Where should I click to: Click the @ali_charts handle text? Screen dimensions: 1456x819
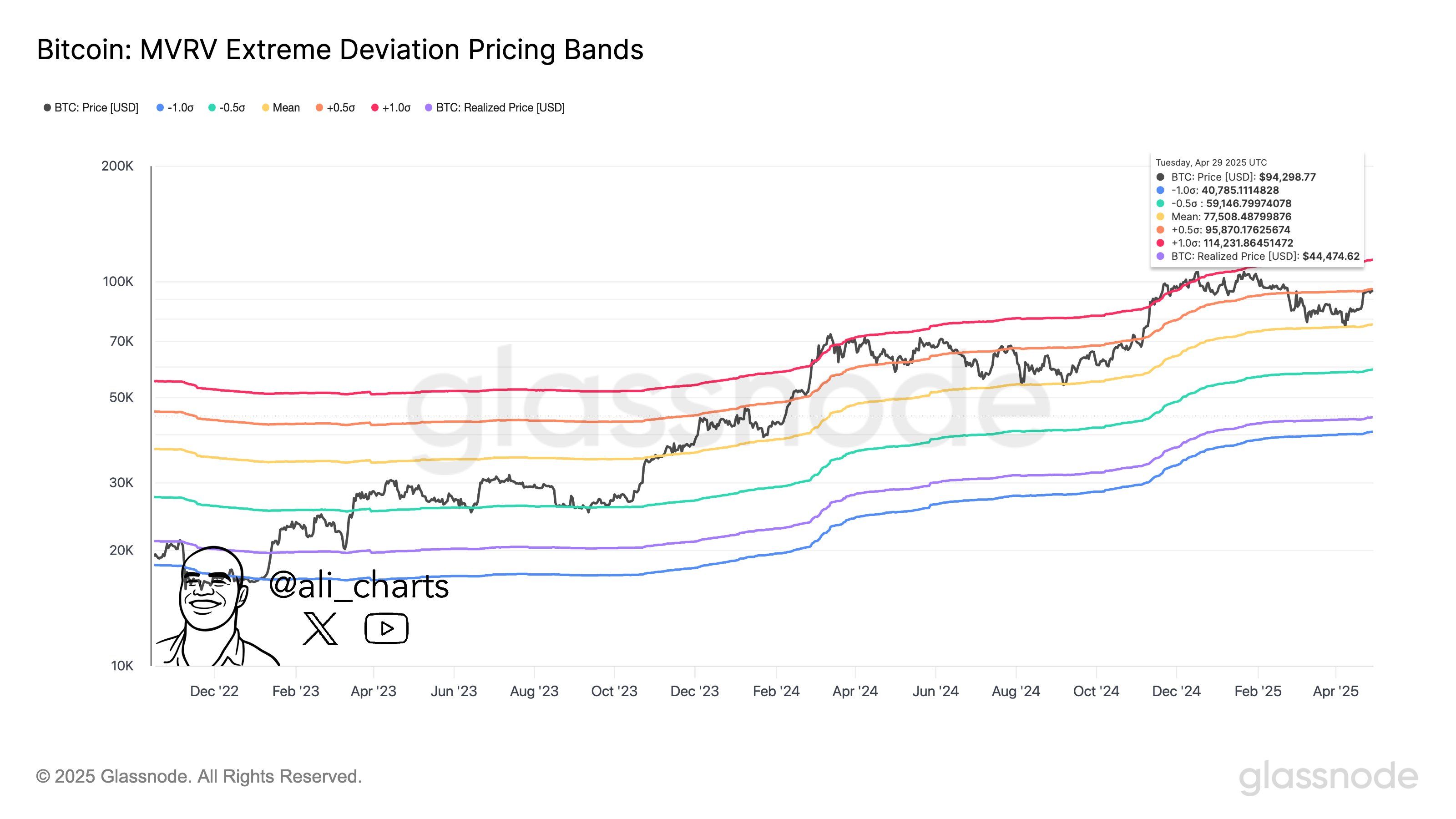click(359, 586)
